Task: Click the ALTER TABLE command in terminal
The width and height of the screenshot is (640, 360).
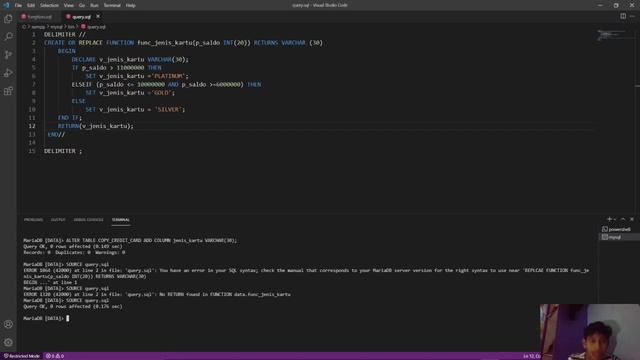Action: (151, 240)
